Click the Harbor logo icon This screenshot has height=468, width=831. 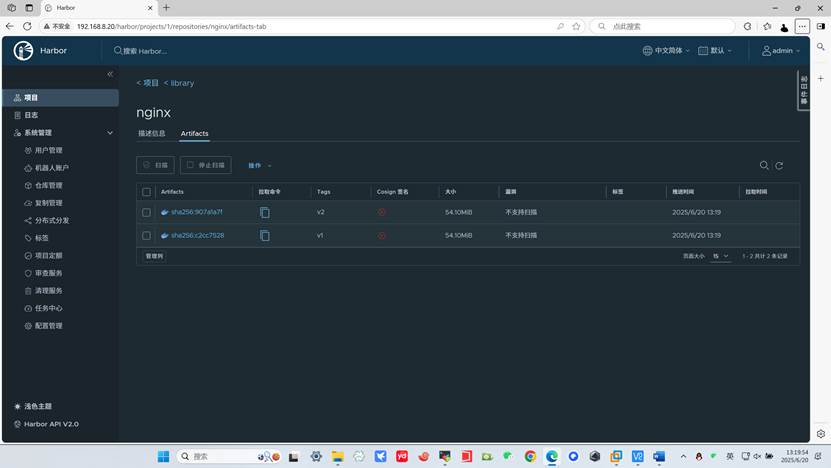tap(23, 51)
